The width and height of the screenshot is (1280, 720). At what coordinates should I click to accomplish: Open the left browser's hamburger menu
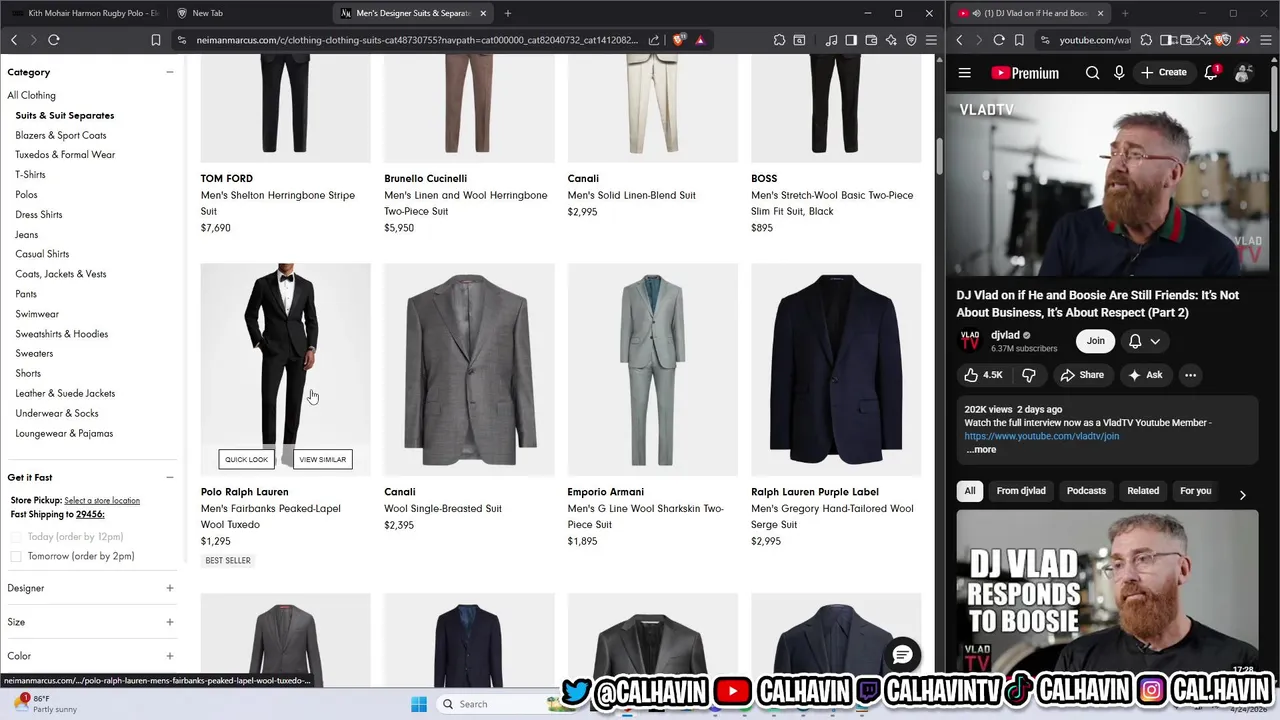pyautogui.click(x=931, y=40)
